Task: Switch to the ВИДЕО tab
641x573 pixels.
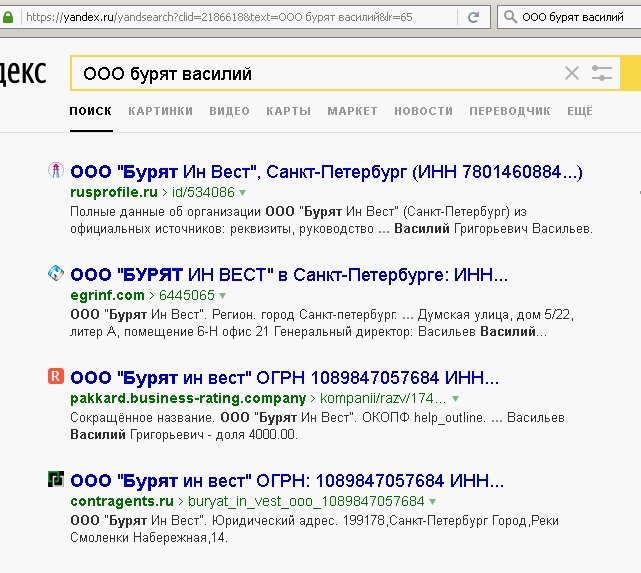Action: (229, 111)
